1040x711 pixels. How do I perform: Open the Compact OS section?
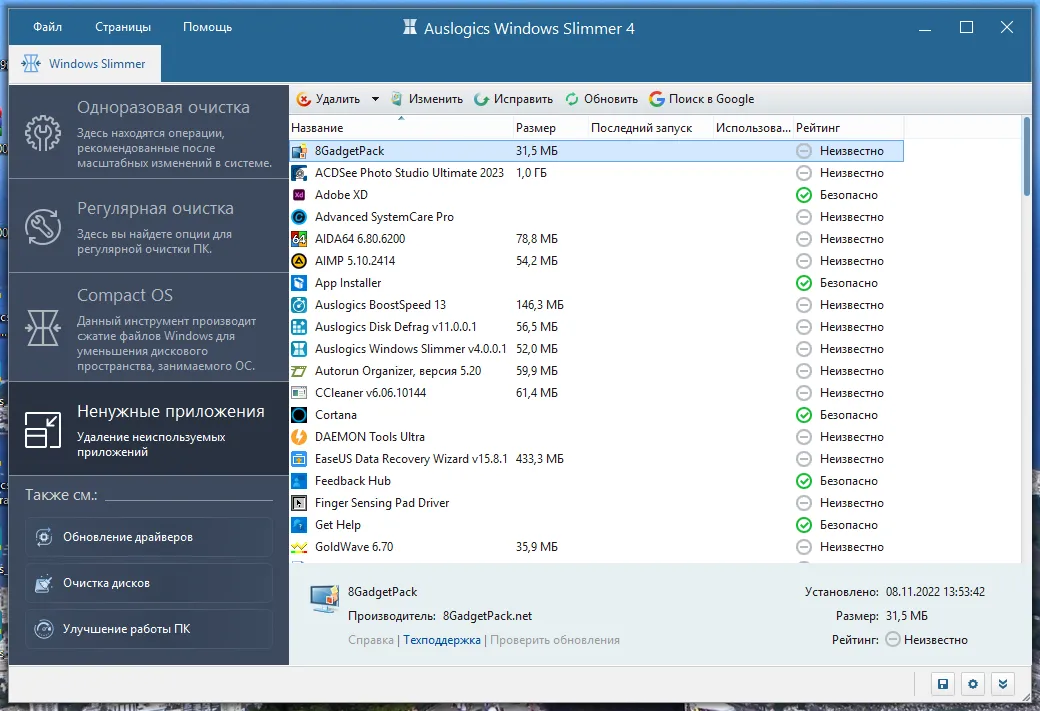pyautogui.click(x=149, y=328)
